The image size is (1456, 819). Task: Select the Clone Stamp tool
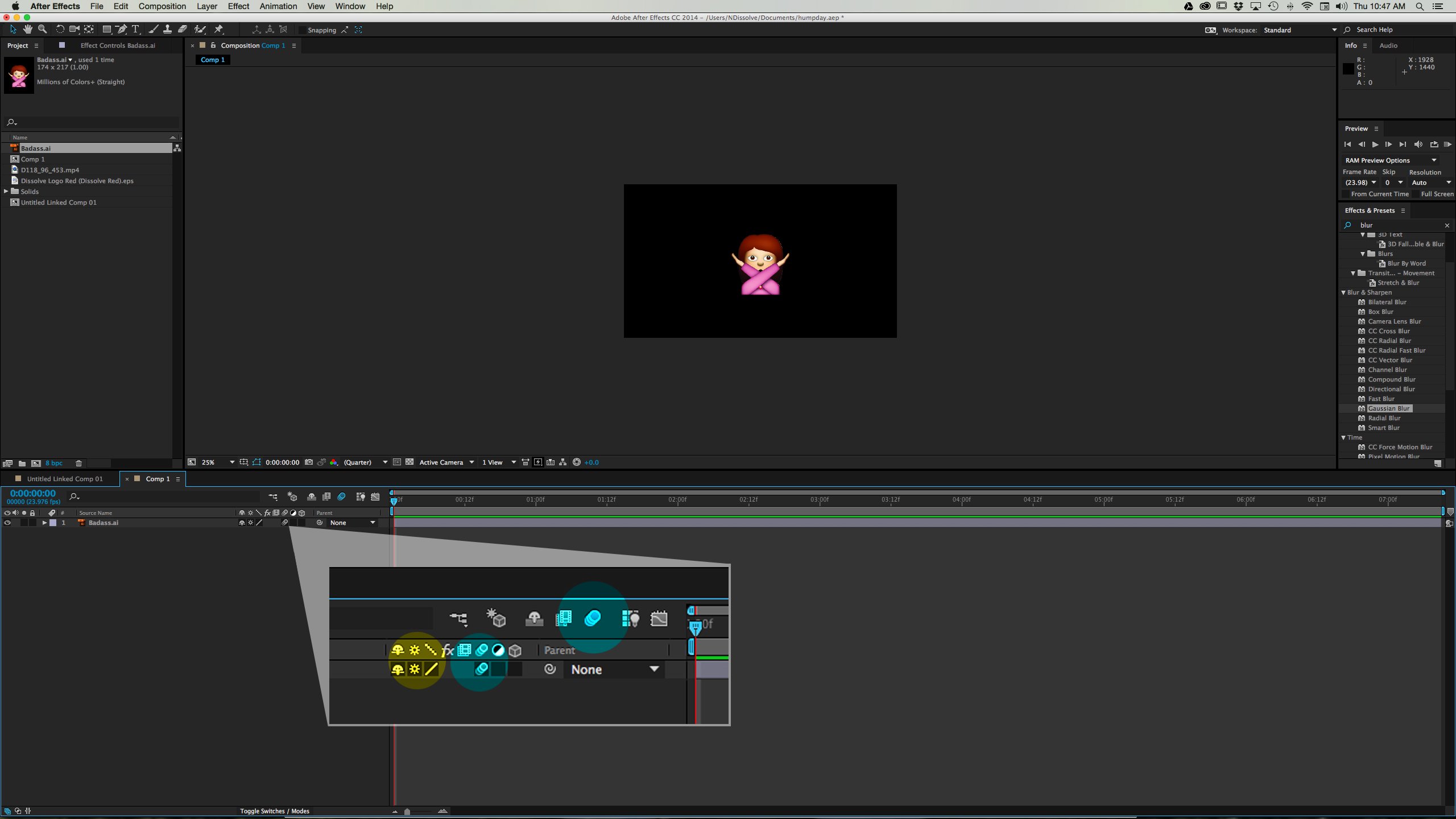pos(167,29)
